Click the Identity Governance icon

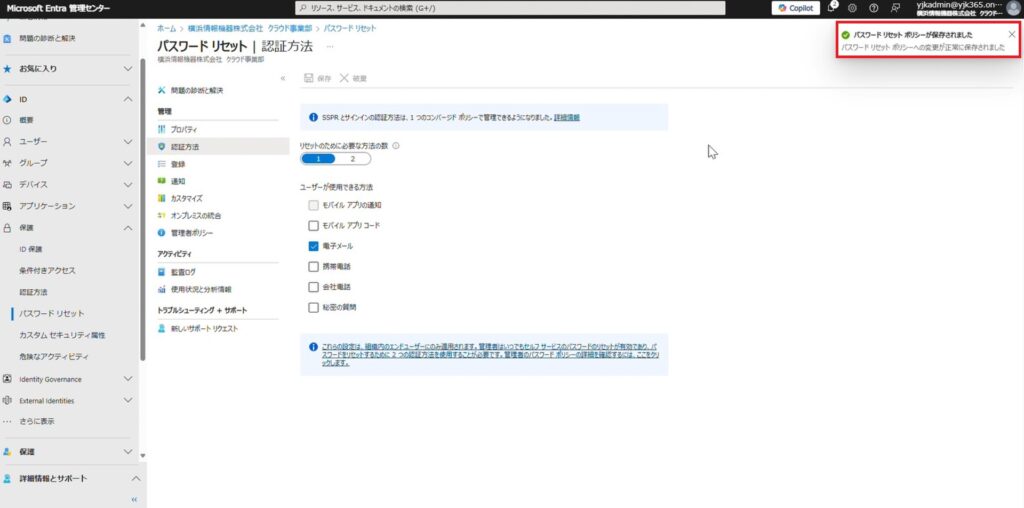[x=7, y=379]
